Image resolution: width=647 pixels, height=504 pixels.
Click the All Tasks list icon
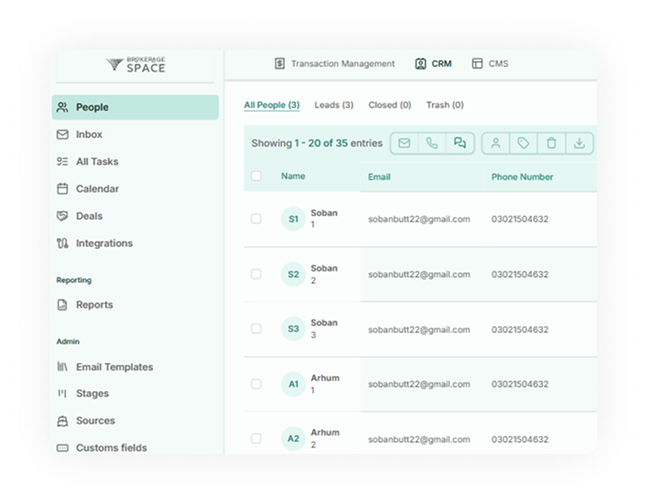coord(62,162)
